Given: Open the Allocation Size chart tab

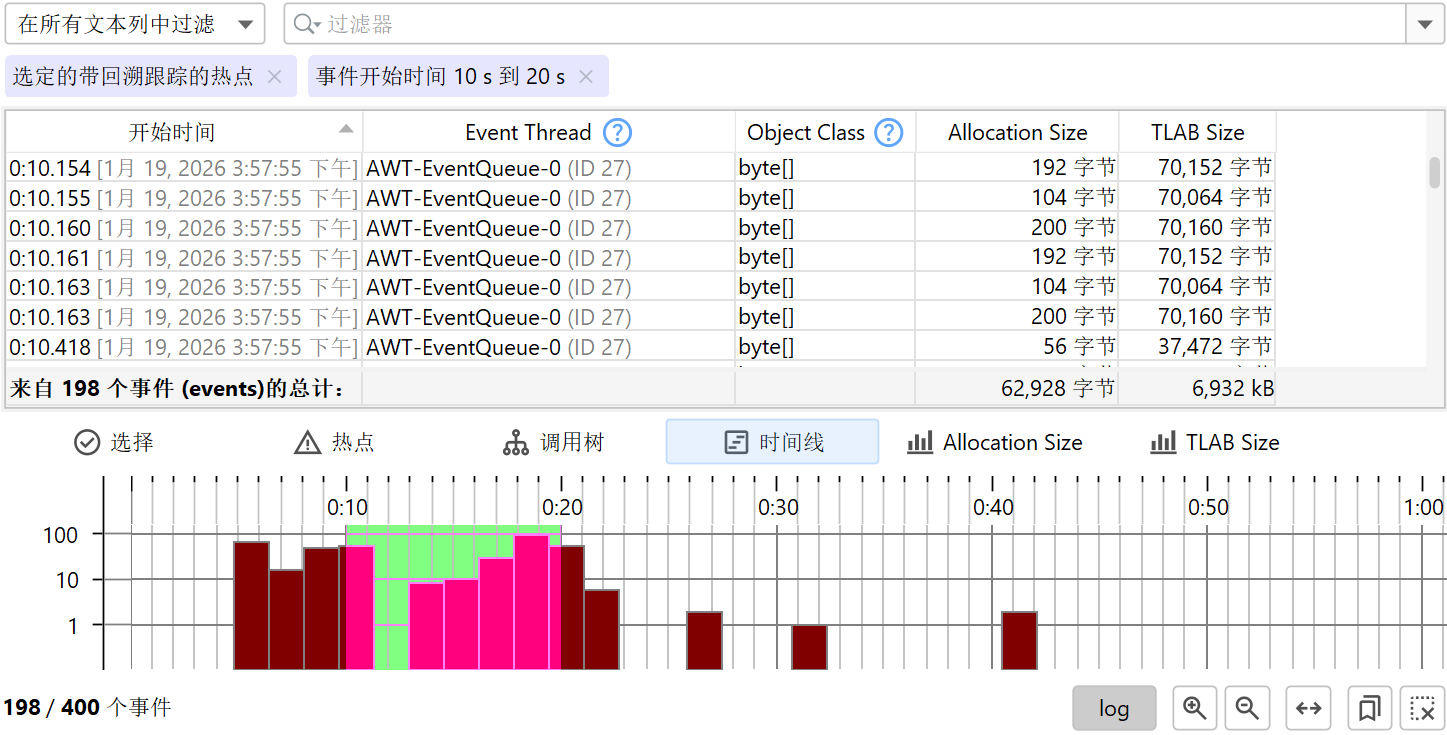Looking at the screenshot, I should 994,442.
